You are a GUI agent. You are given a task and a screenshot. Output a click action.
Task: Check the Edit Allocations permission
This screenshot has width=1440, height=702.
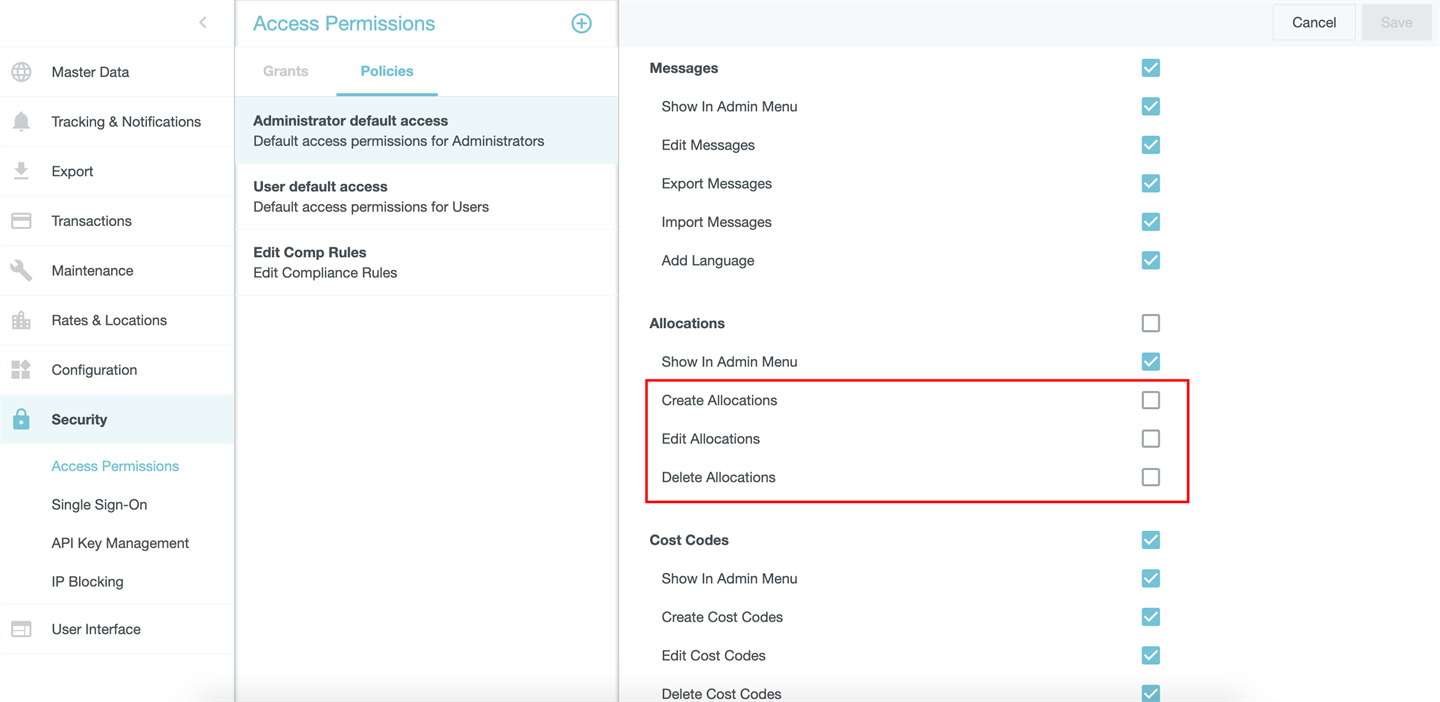tap(1150, 439)
